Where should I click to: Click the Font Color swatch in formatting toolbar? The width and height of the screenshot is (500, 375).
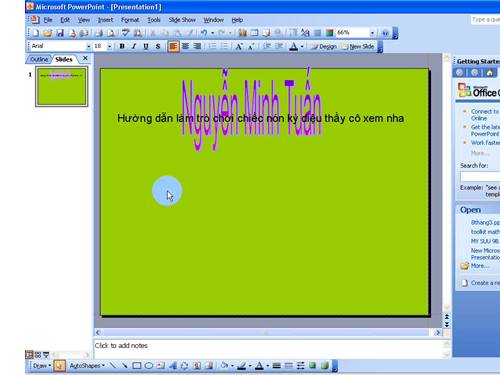[x=293, y=46]
